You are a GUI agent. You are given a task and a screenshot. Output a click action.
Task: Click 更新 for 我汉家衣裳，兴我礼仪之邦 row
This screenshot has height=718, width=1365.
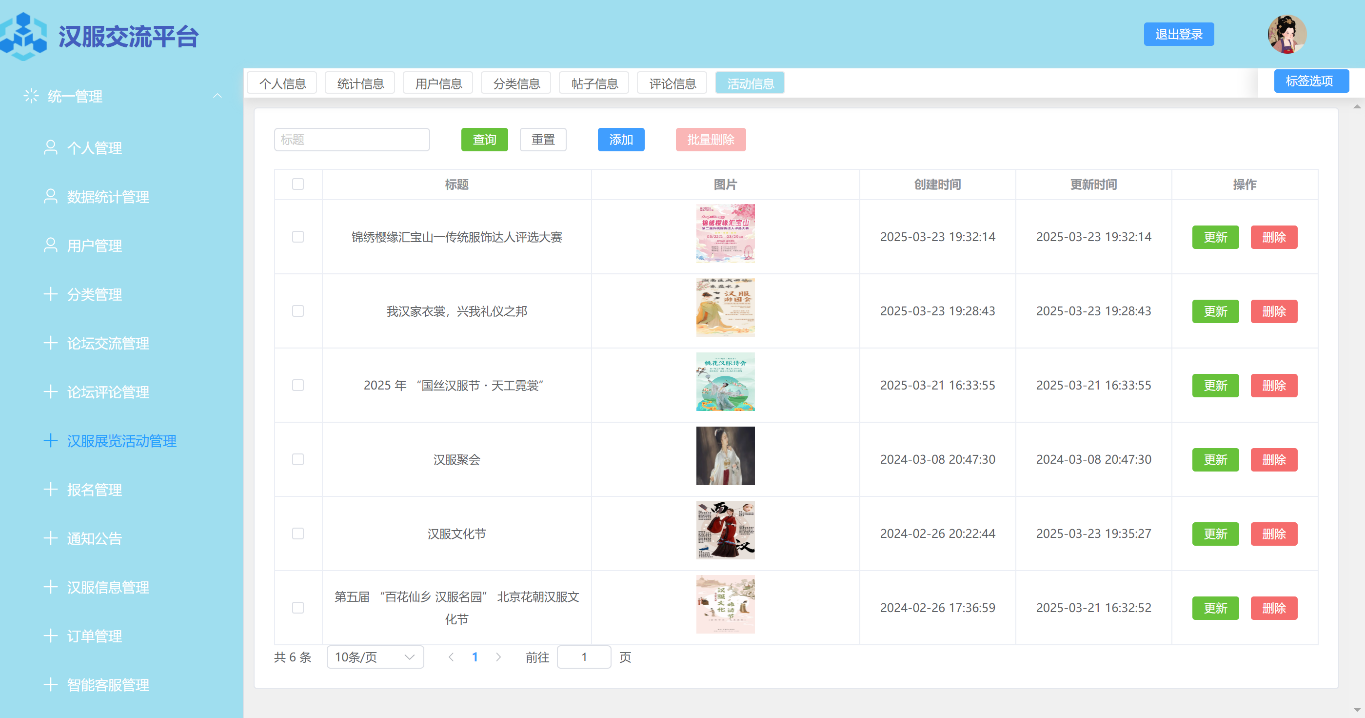click(x=1215, y=311)
